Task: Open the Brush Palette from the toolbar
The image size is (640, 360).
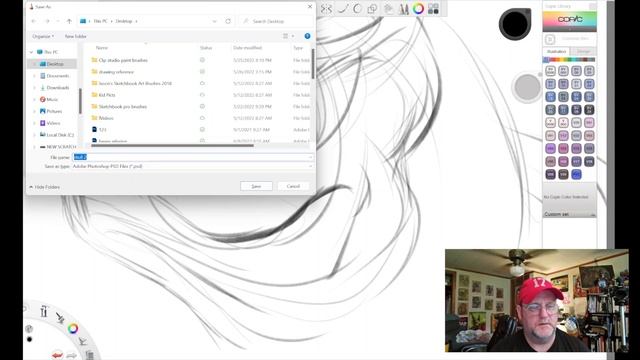Action: point(388,9)
